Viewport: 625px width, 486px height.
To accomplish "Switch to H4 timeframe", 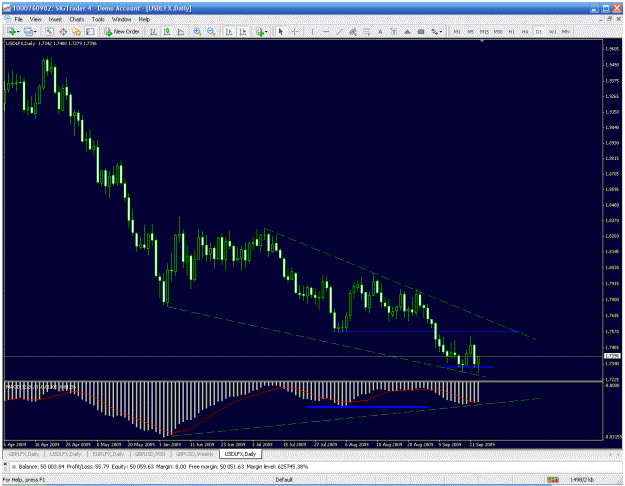I will [x=525, y=31].
